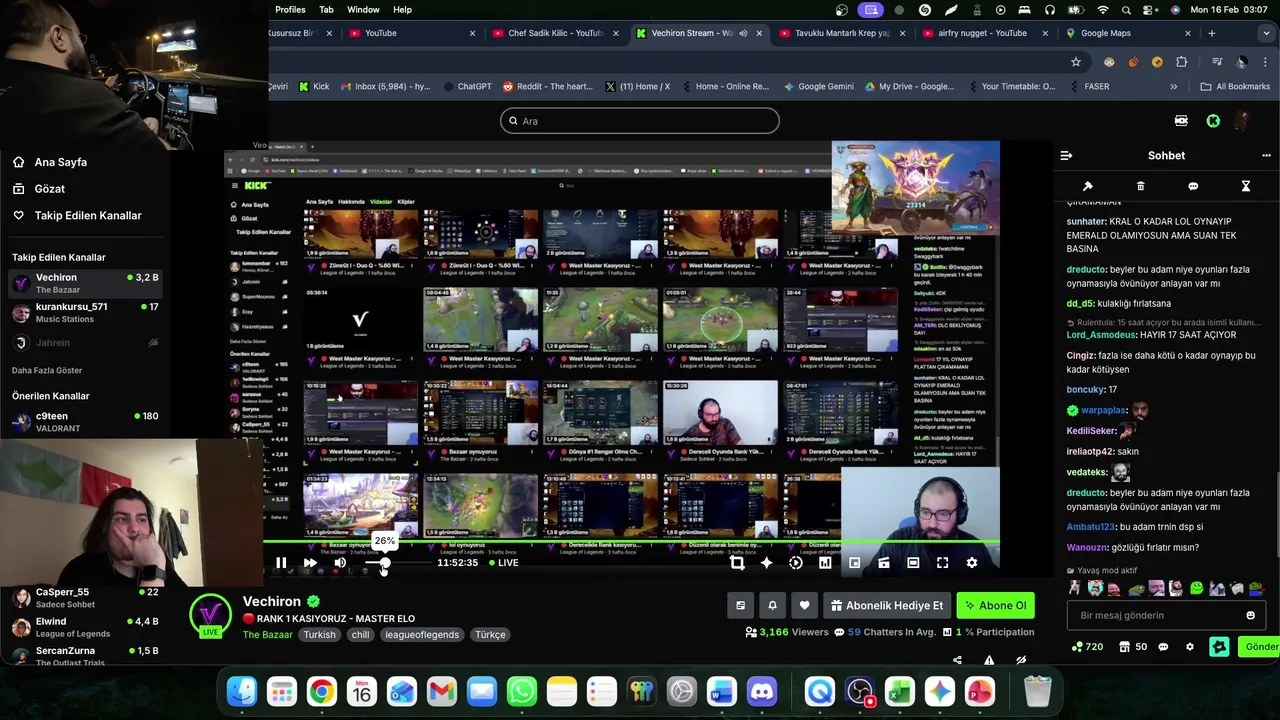Toggle theater mode in the player
Image resolution: width=1280 pixels, height=720 pixels.
(x=913, y=563)
